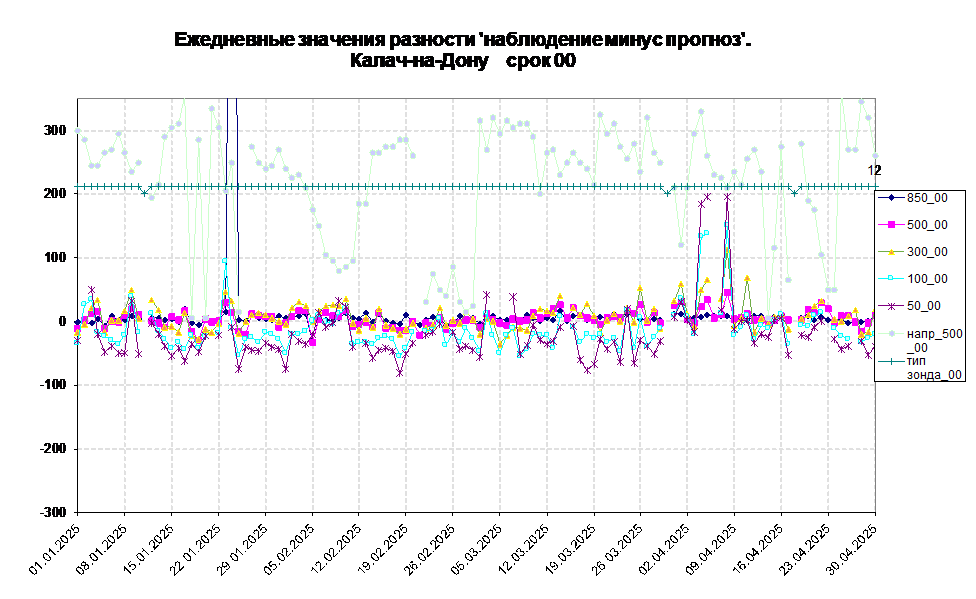Image resolution: width=976 pixels, height=599 pixels.
Task: Click x-axis date 26.03.2025
Action: pyautogui.click(x=618, y=548)
